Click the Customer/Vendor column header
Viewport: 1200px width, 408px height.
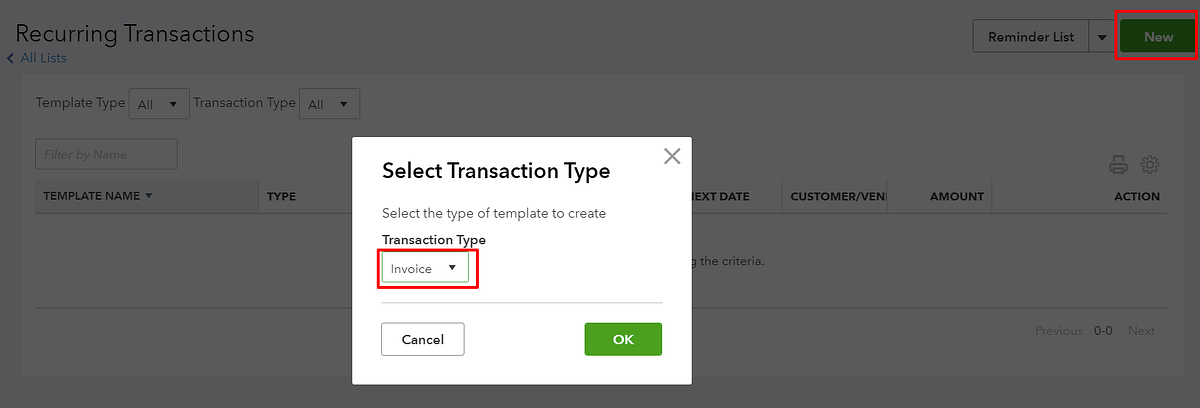point(838,196)
